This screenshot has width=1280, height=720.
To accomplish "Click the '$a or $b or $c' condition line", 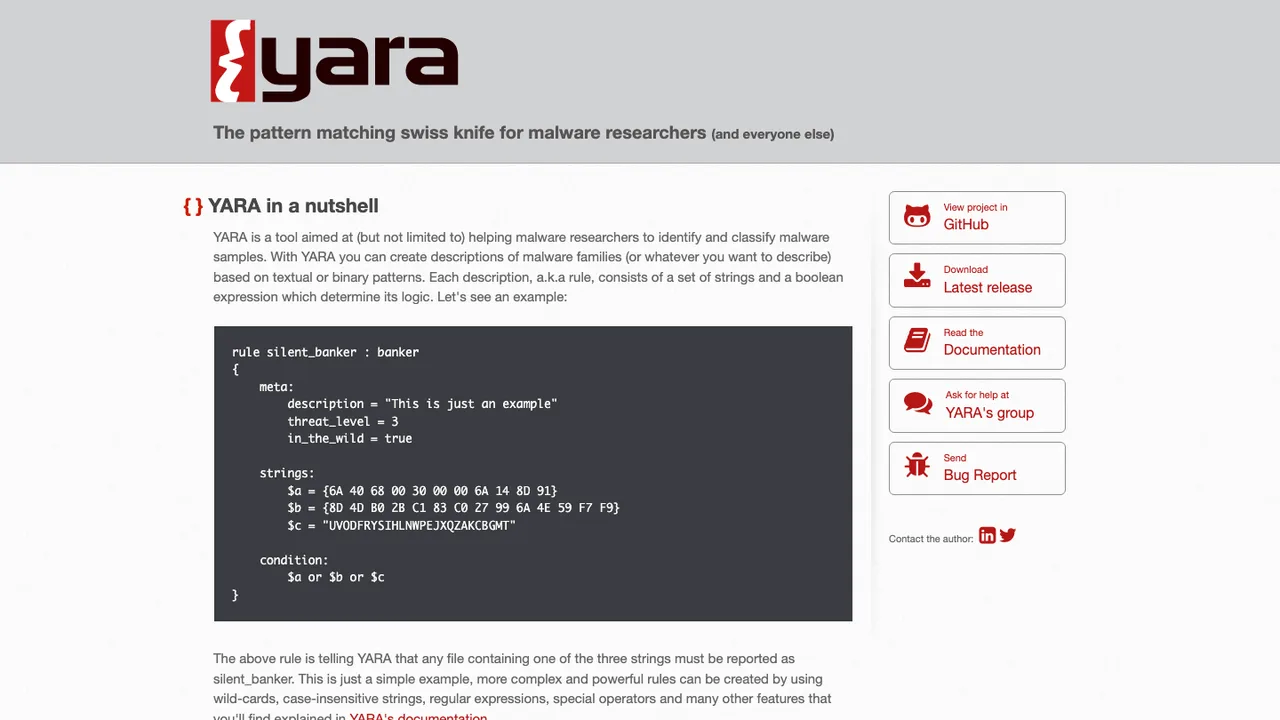I will 336,577.
